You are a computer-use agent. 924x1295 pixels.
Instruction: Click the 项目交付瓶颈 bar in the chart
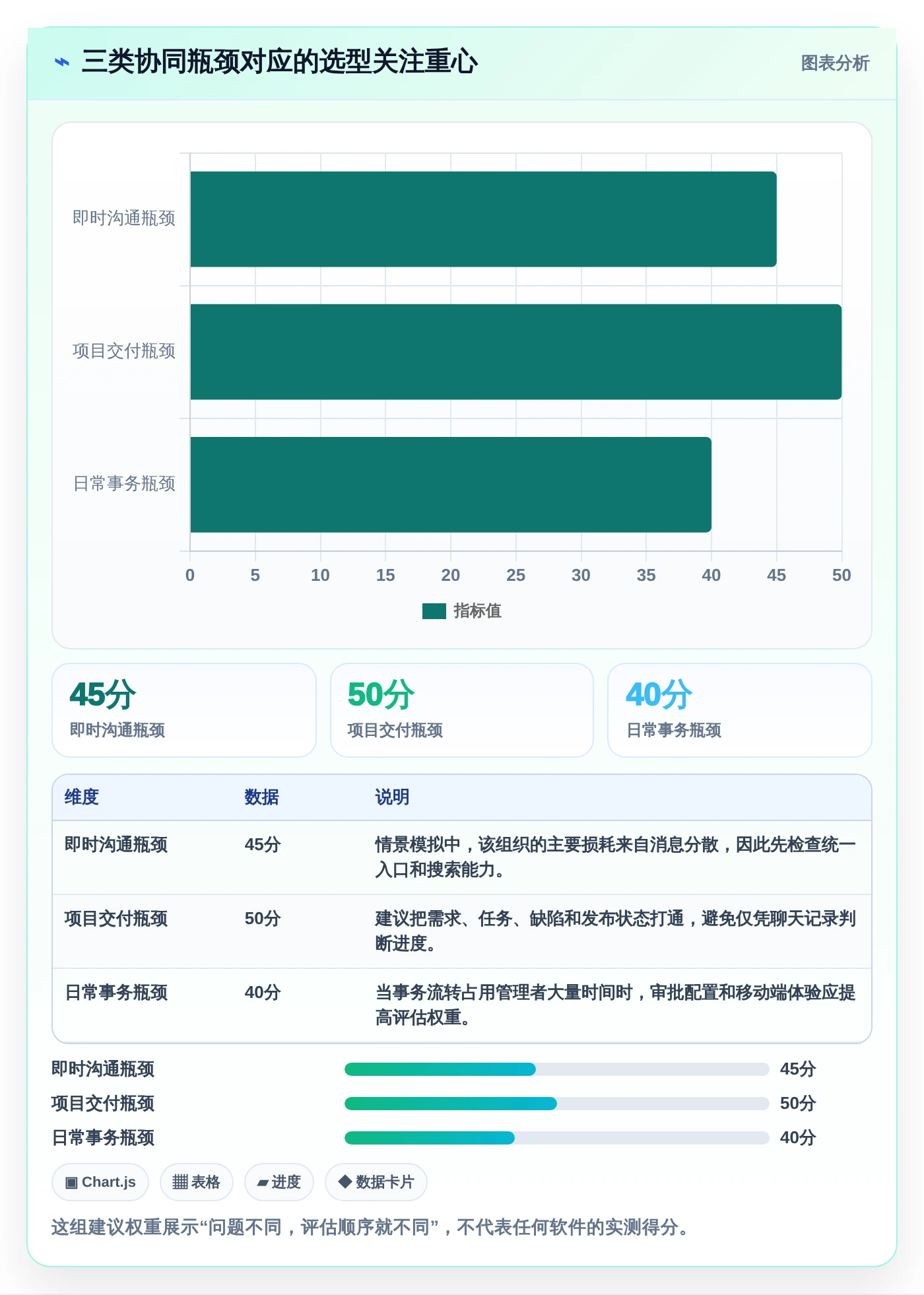(516, 352)
